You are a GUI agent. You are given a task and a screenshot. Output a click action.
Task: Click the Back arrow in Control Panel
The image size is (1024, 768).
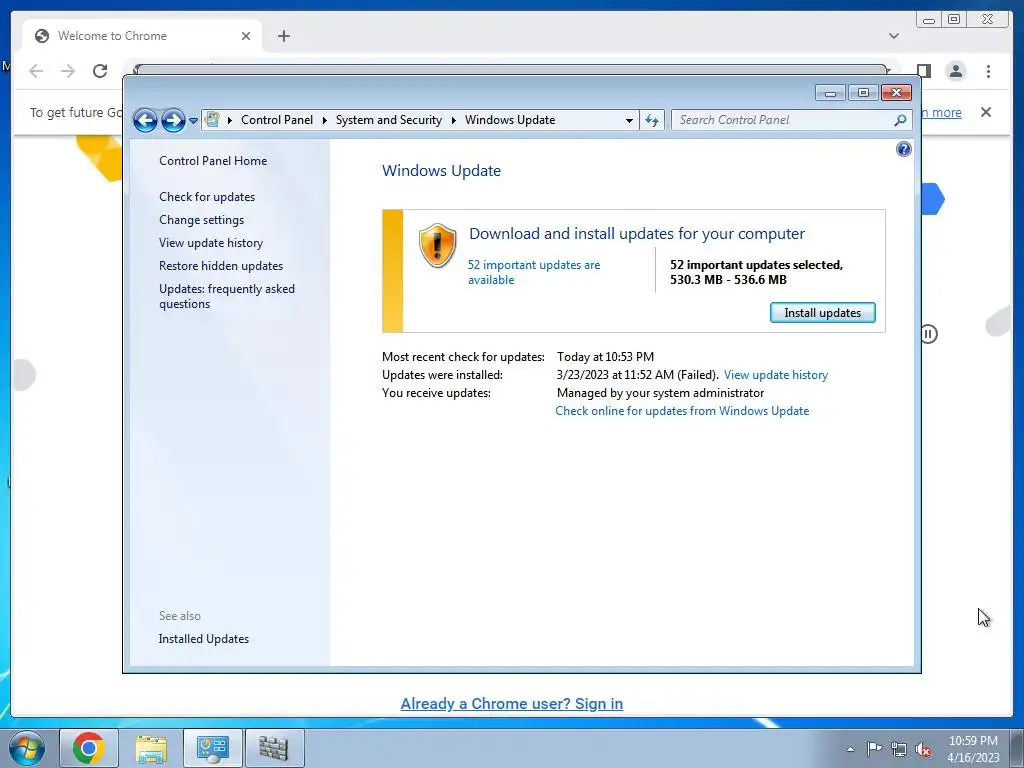[x=145, y=120]
